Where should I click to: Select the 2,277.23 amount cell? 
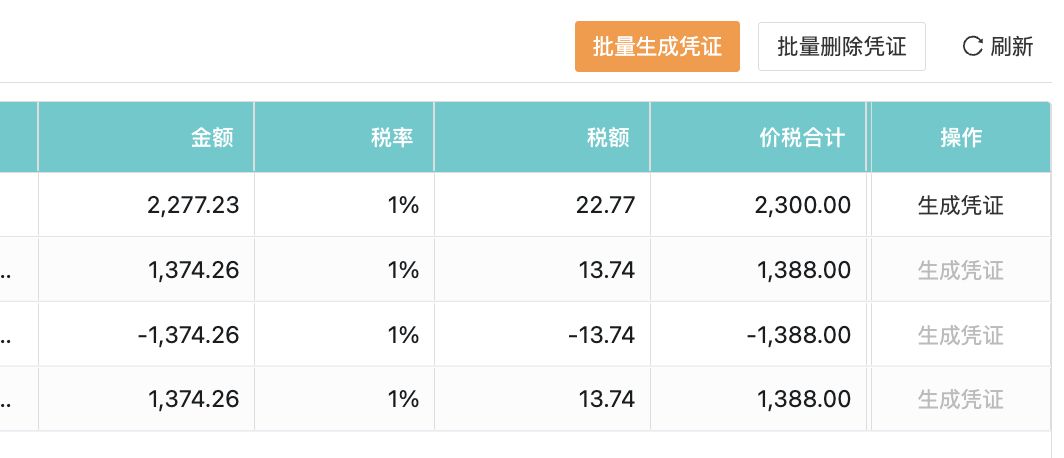pyautogui.click(x=193, y=206)
